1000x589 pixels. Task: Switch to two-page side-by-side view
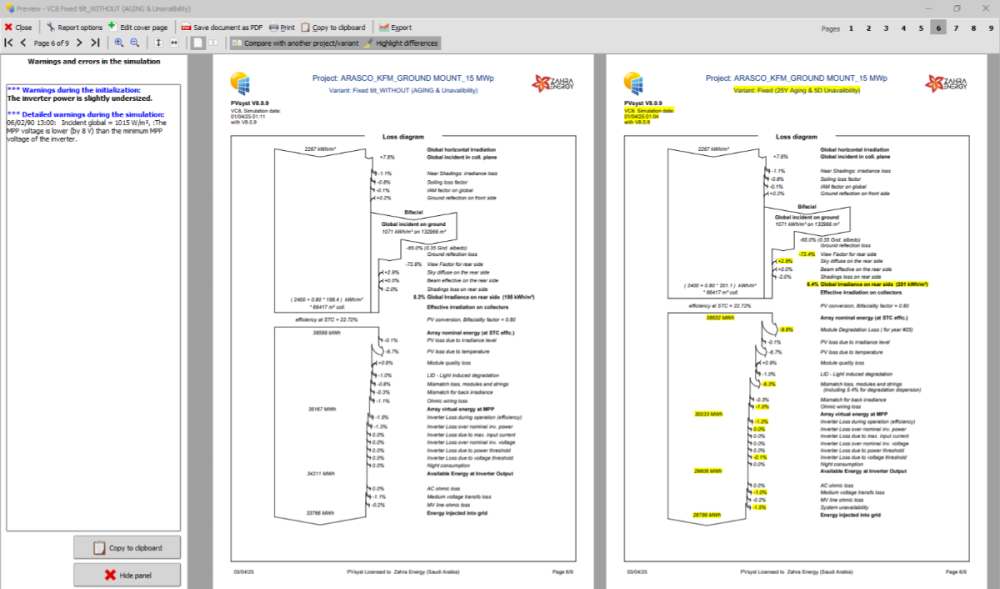[x=213, y=43]
